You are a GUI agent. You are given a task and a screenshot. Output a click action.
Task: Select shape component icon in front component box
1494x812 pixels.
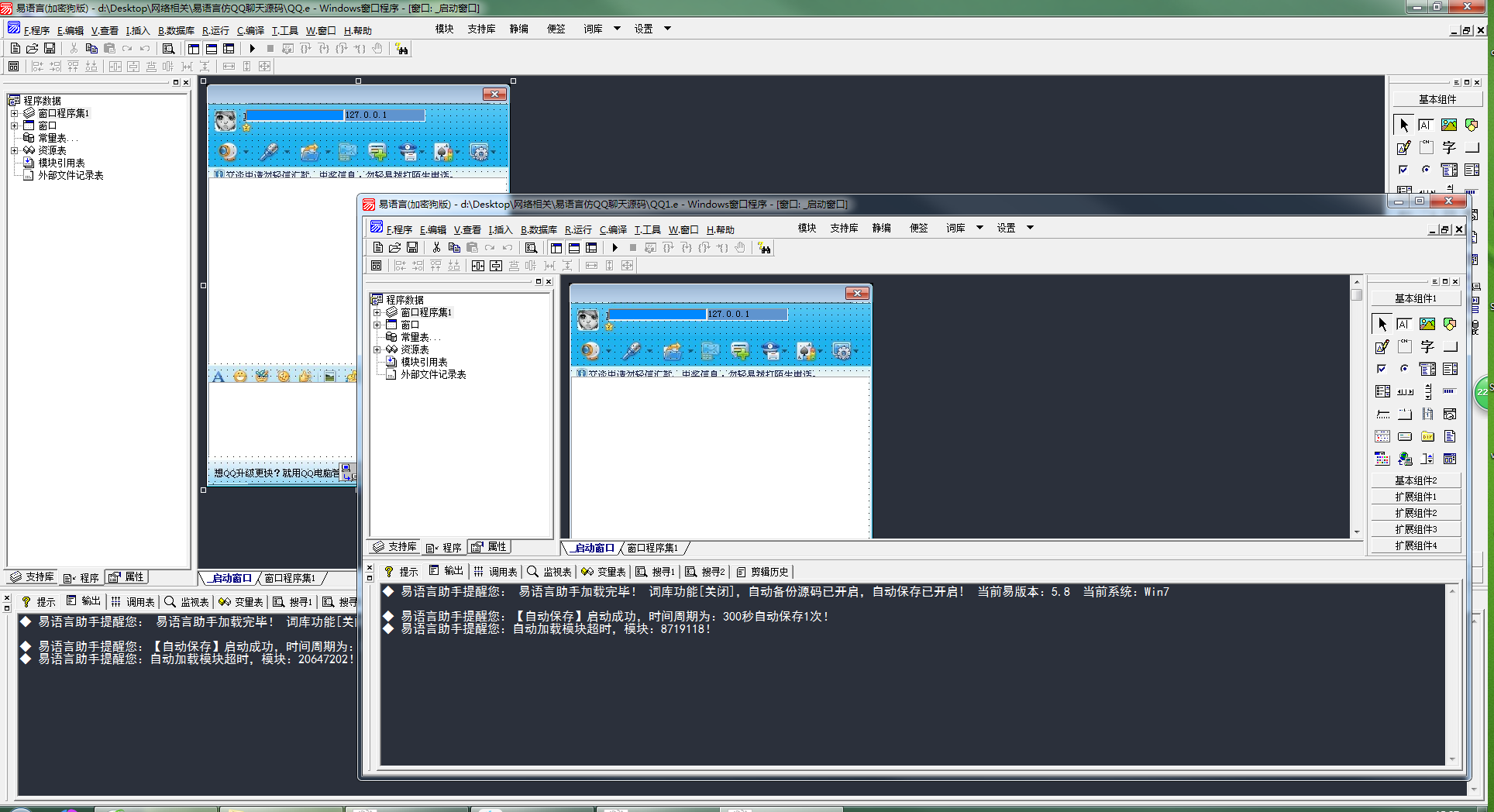coord(1450,324)
